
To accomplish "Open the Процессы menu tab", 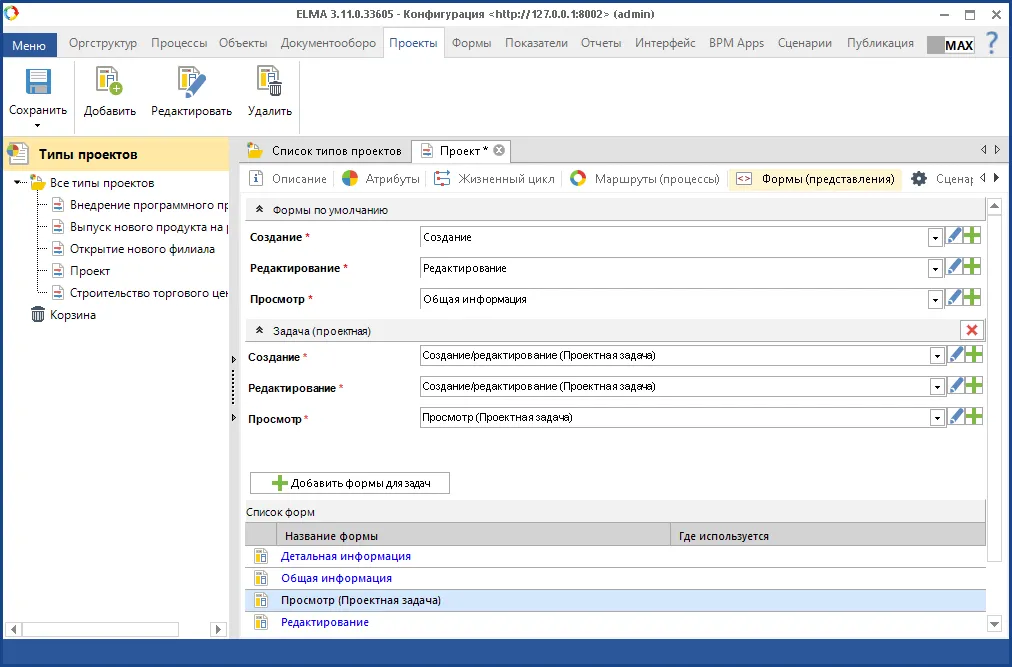I will (x=179, y=43).
